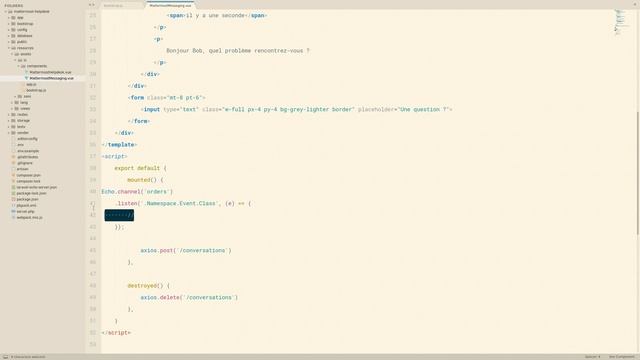Click line number 45 in the gutter
Screen dimensions: 640x360
[x=93, y=250]
